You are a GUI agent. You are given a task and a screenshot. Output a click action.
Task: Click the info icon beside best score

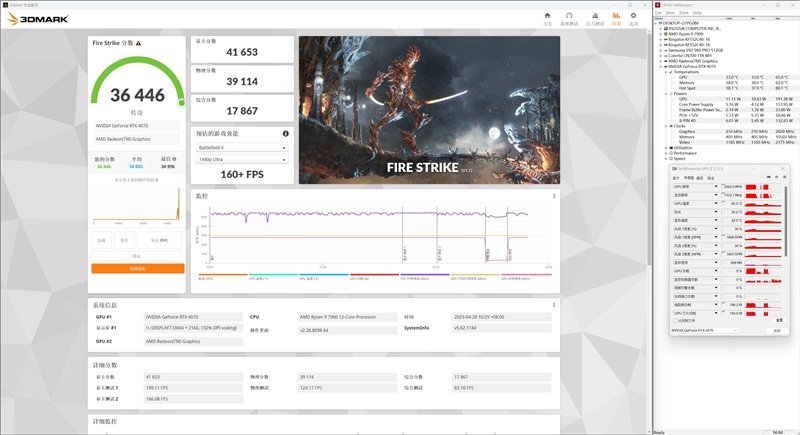click(174, 159)
